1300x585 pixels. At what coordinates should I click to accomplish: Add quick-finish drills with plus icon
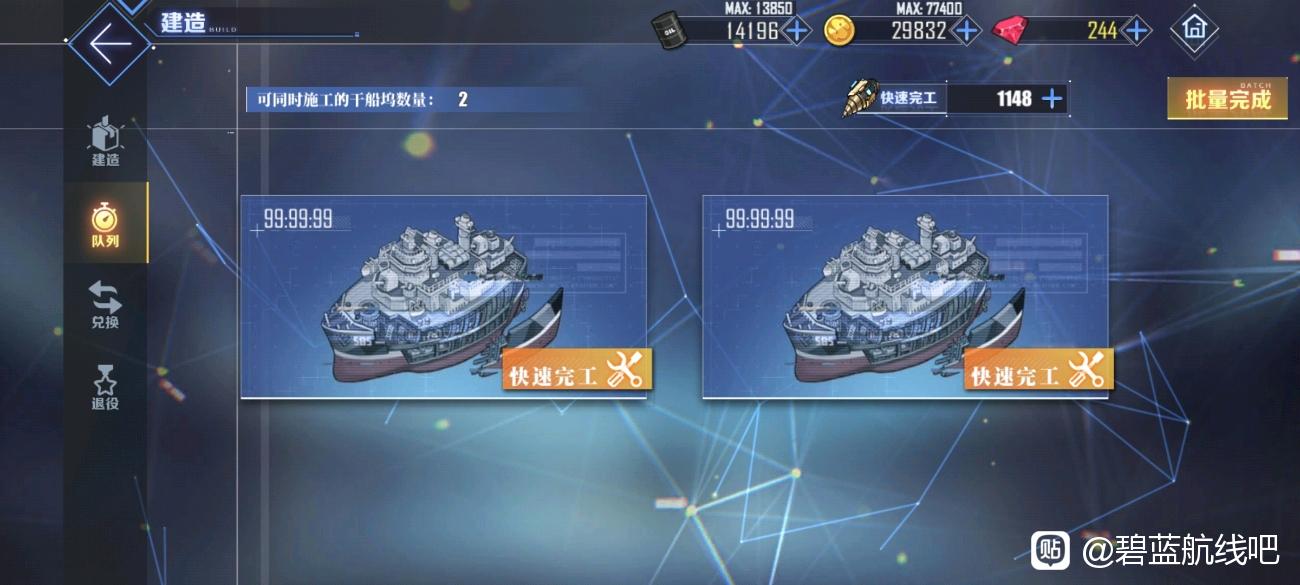tap(1052, 99)
